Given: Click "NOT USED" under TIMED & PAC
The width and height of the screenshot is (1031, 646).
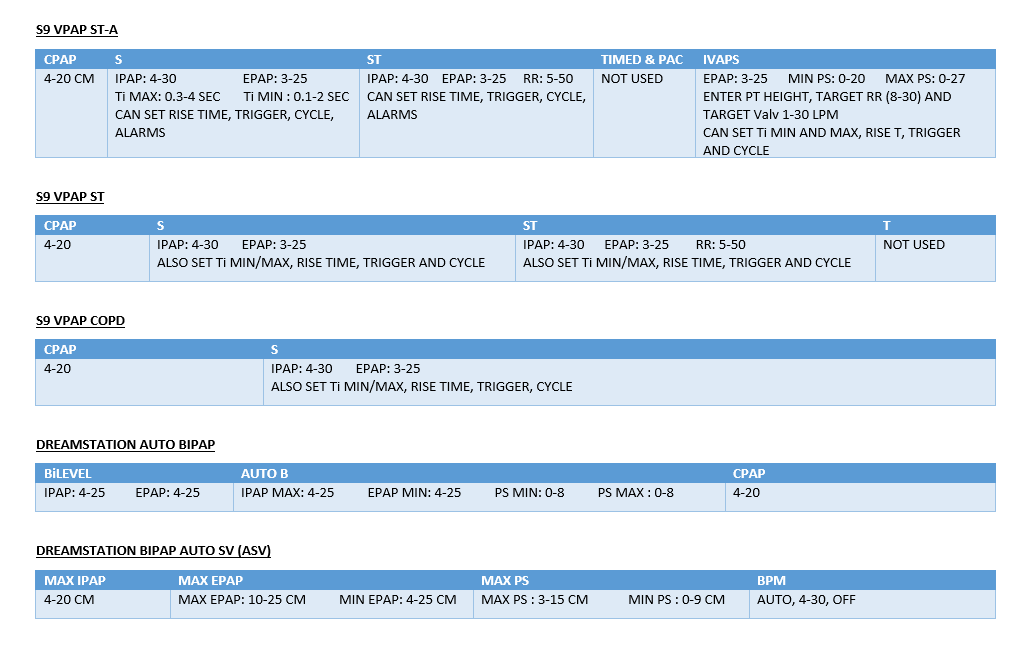Looking at the screenshot, I should click(632, 79).
